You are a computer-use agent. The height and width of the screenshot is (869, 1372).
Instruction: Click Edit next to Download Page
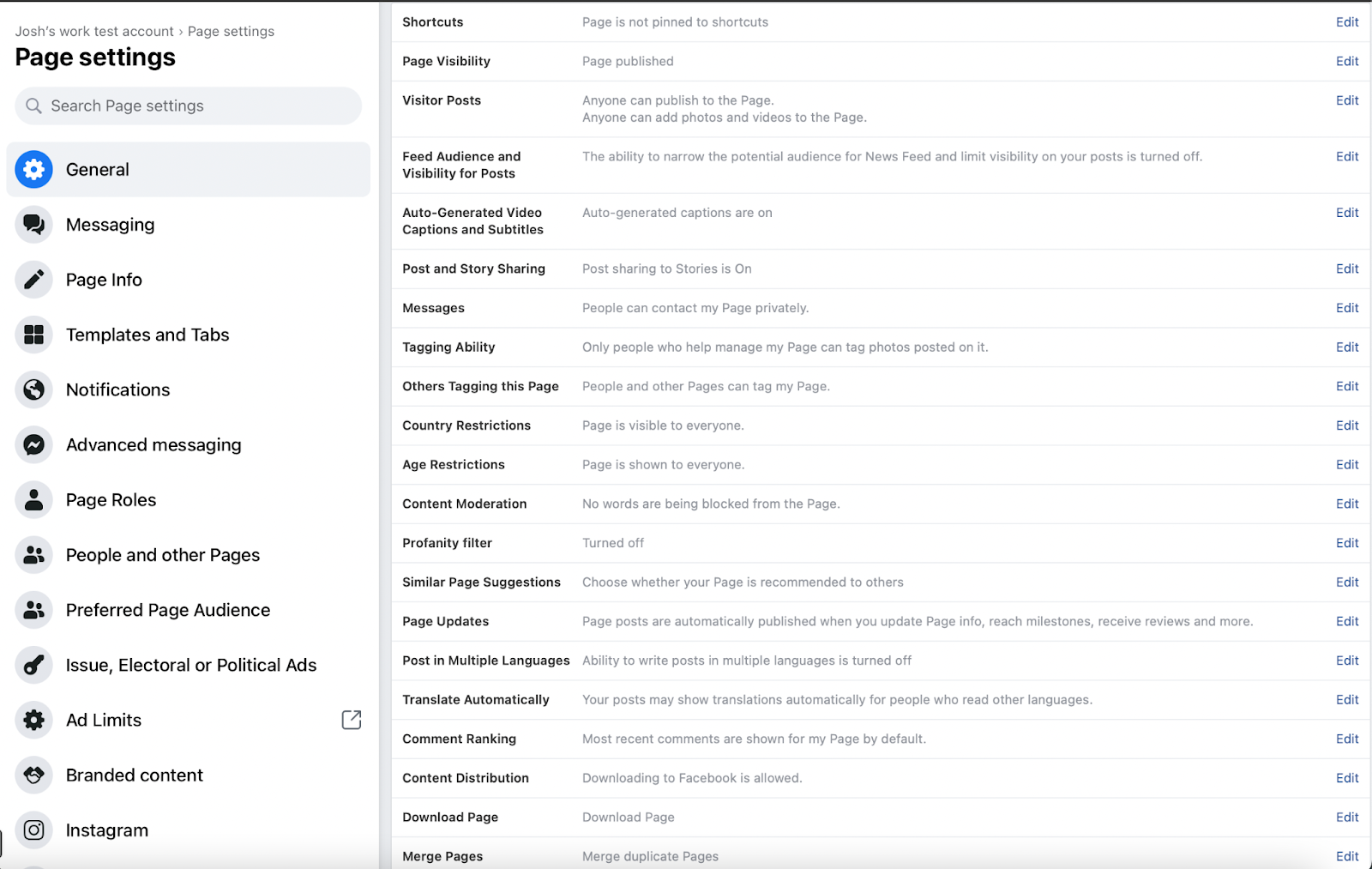(1346, 817)
